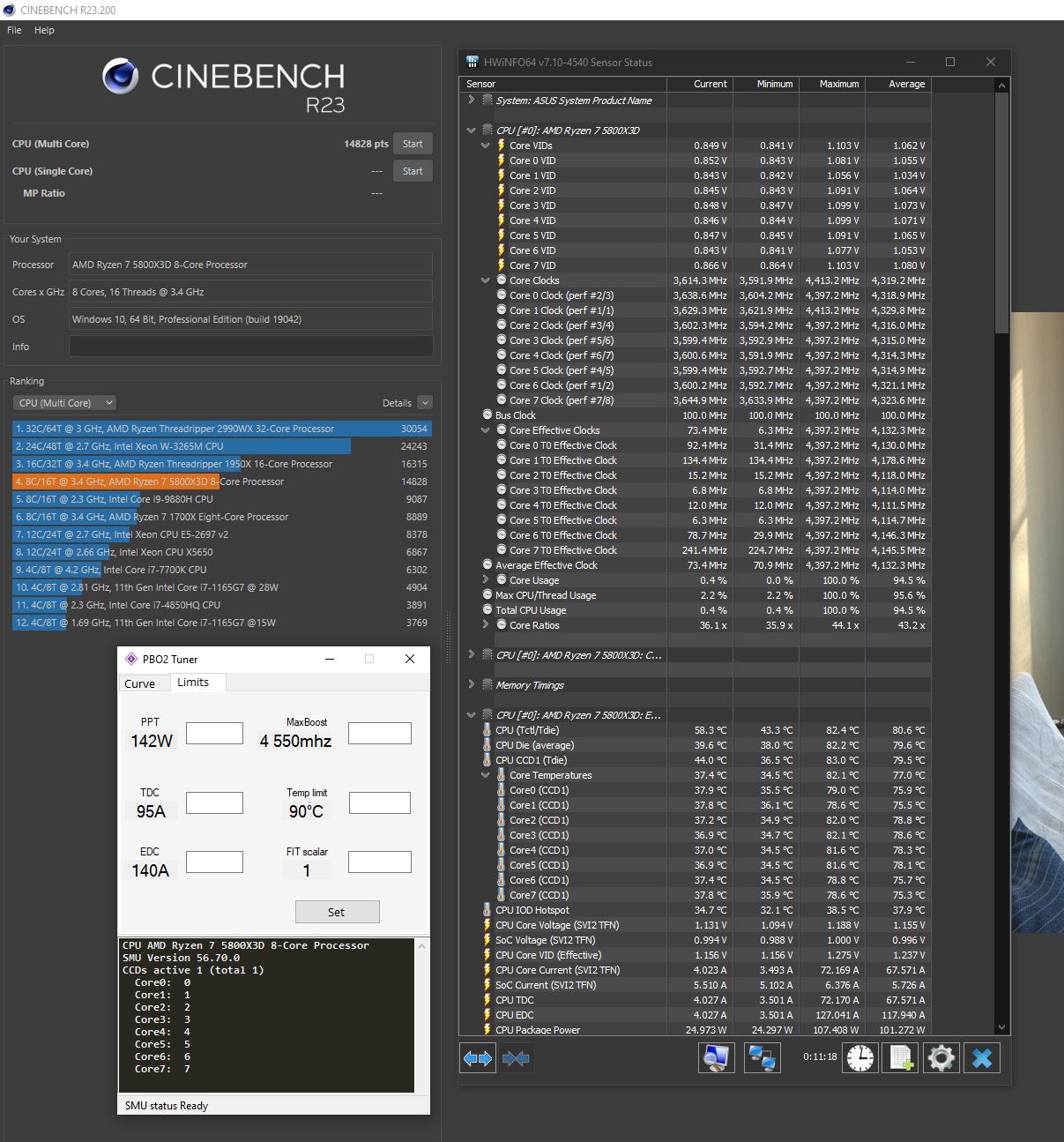This screenshot has height=1142, width=1064.
Task: Click Memory Timings chip icon
Action: [487, 684]
